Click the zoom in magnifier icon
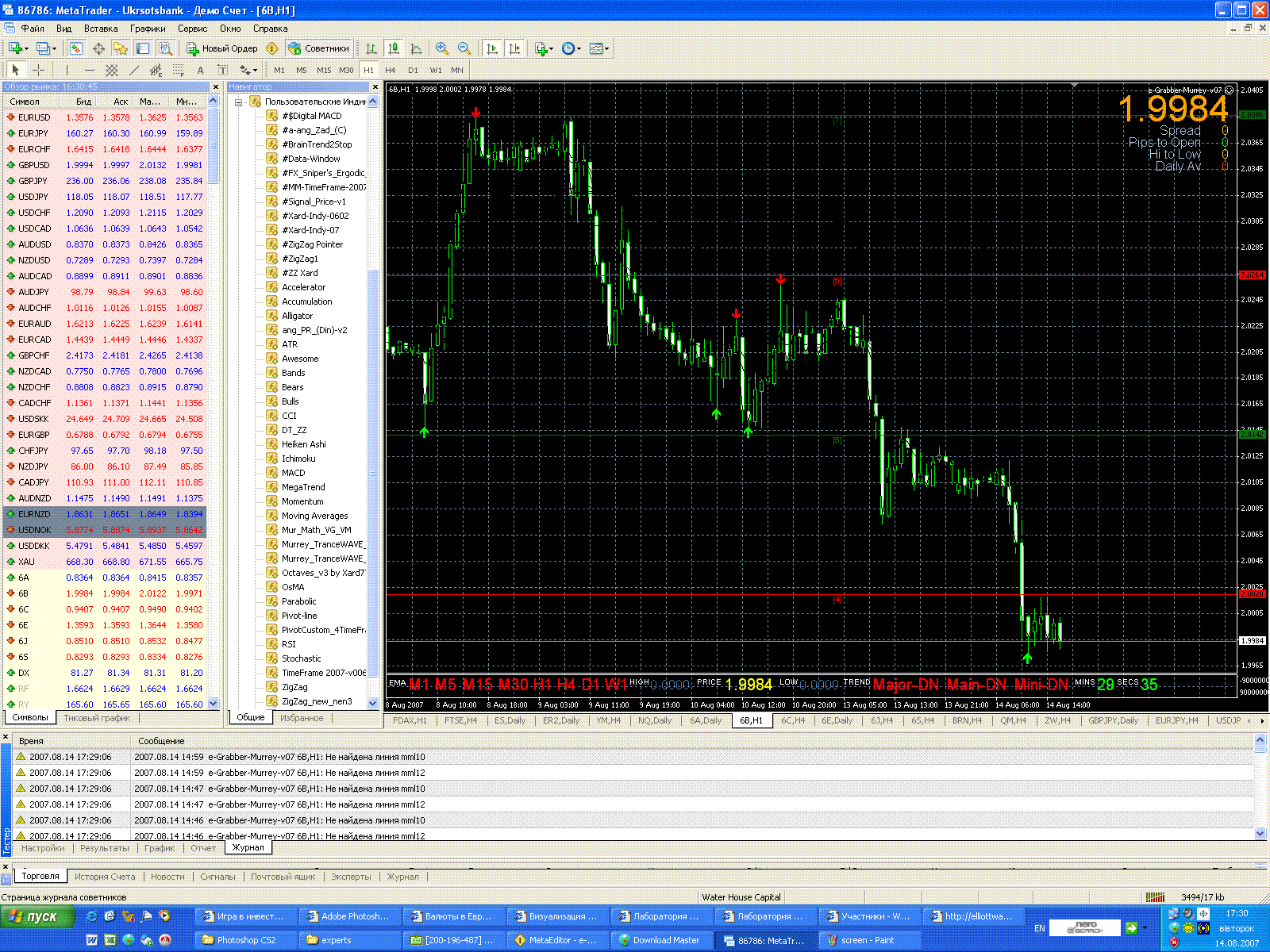This screenshot has width=1270, height=952. pyautogui.click(x=442, y=48)
